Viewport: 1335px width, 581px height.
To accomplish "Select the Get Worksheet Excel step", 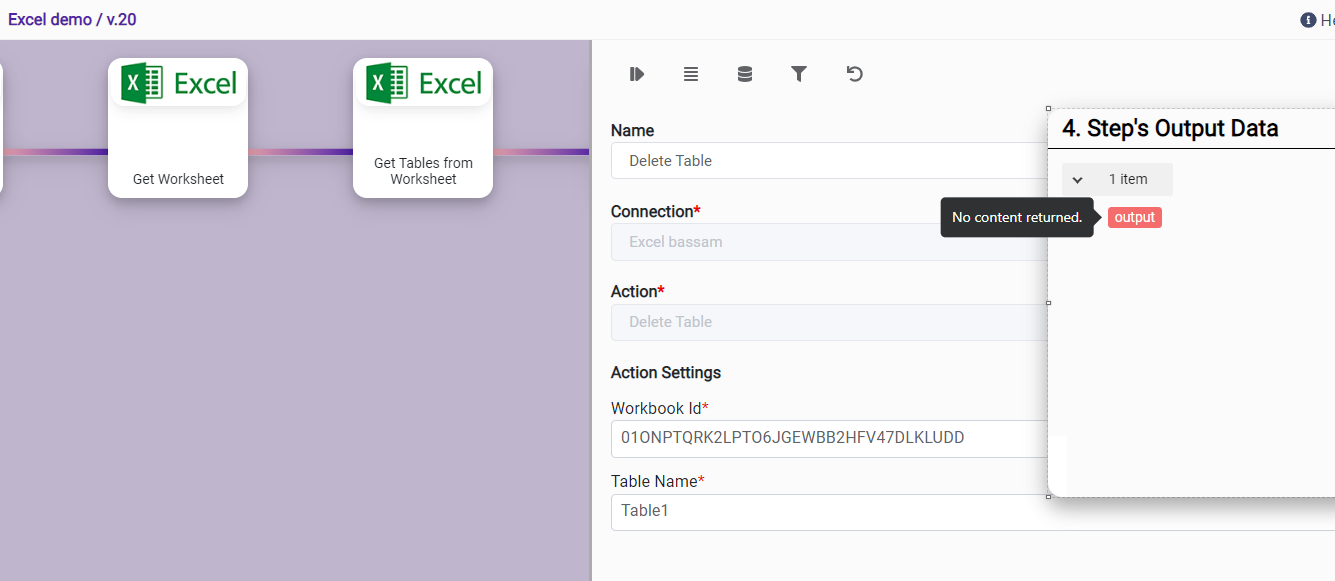I will point(178,127).
